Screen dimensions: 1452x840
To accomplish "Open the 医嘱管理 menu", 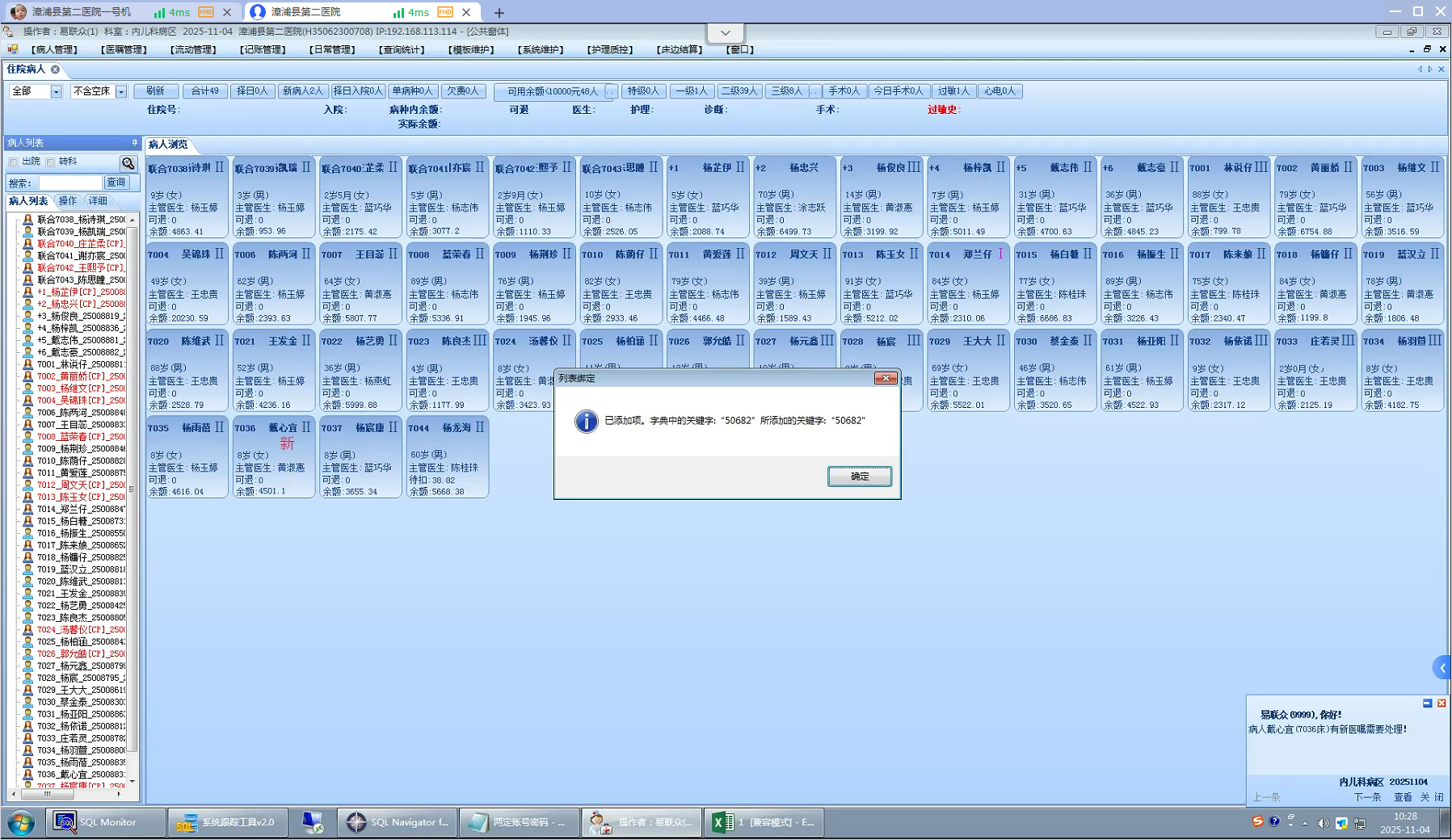I will 124,50.
